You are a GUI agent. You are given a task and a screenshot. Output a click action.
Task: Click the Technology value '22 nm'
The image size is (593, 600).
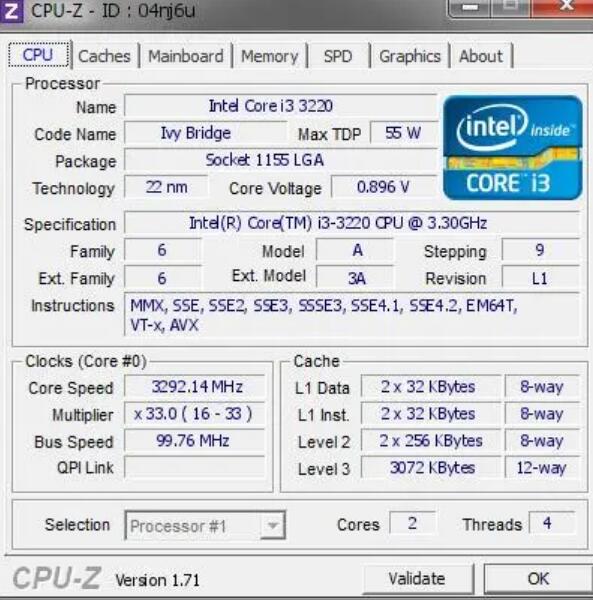coord(166,187)
